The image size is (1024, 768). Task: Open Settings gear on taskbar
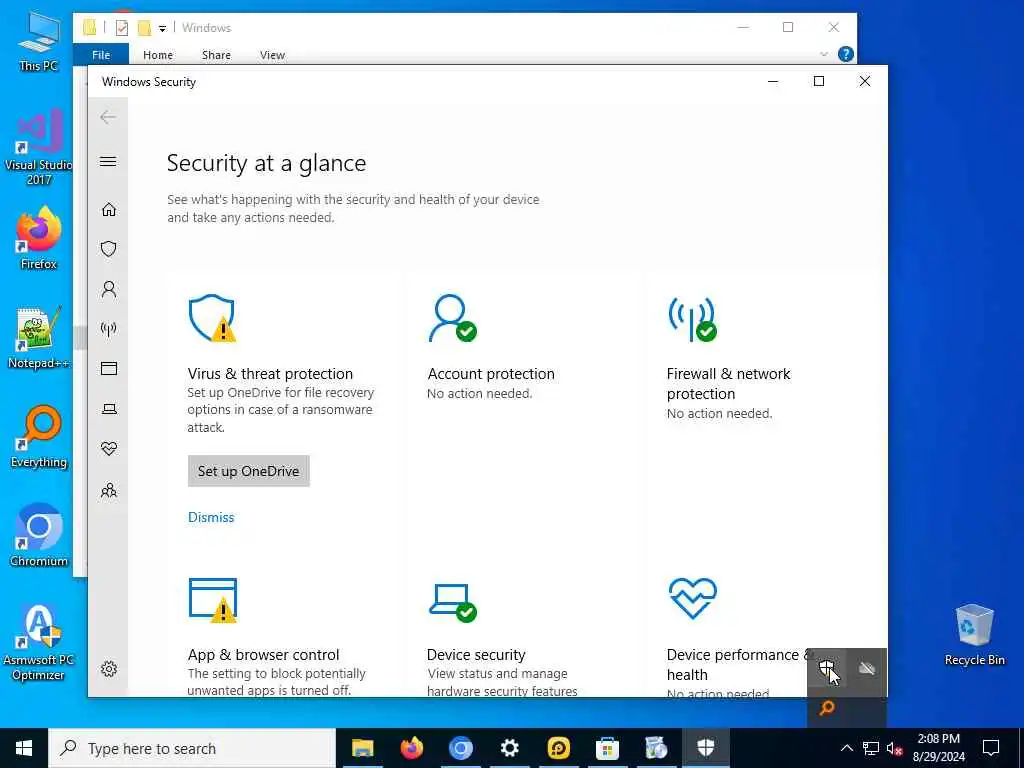[509, 748]
